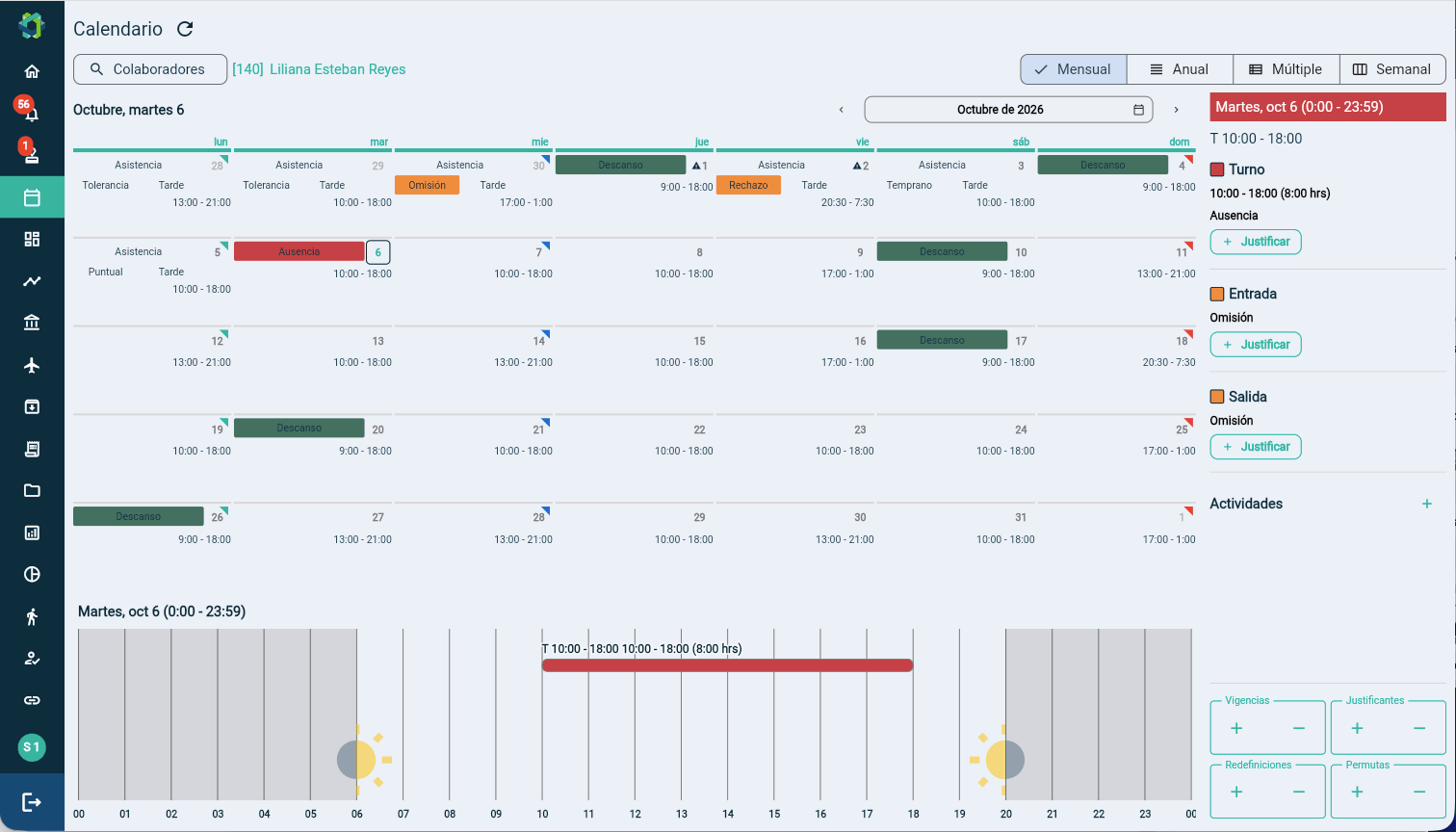Screen dimensions: 1456x832
Task: Open the trend line analytics icon
Action: tap(32, 281)
